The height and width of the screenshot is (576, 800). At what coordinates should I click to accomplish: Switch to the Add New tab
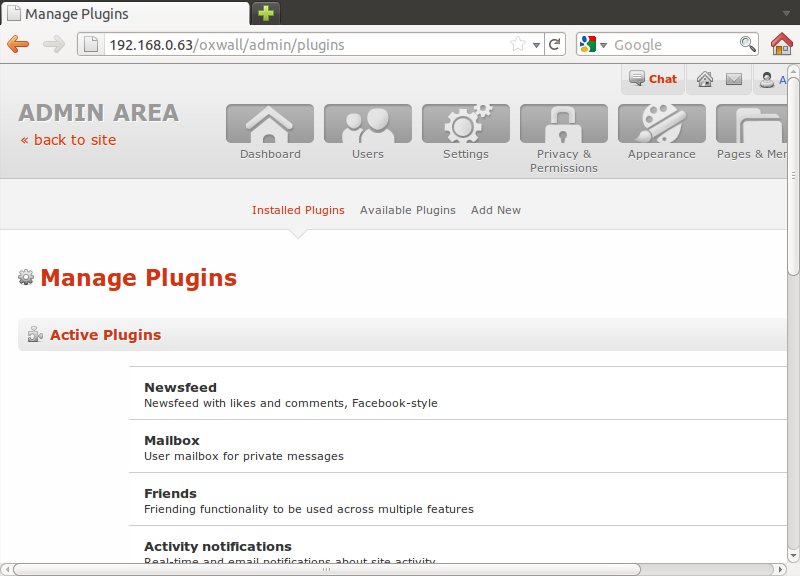point(495,210)
